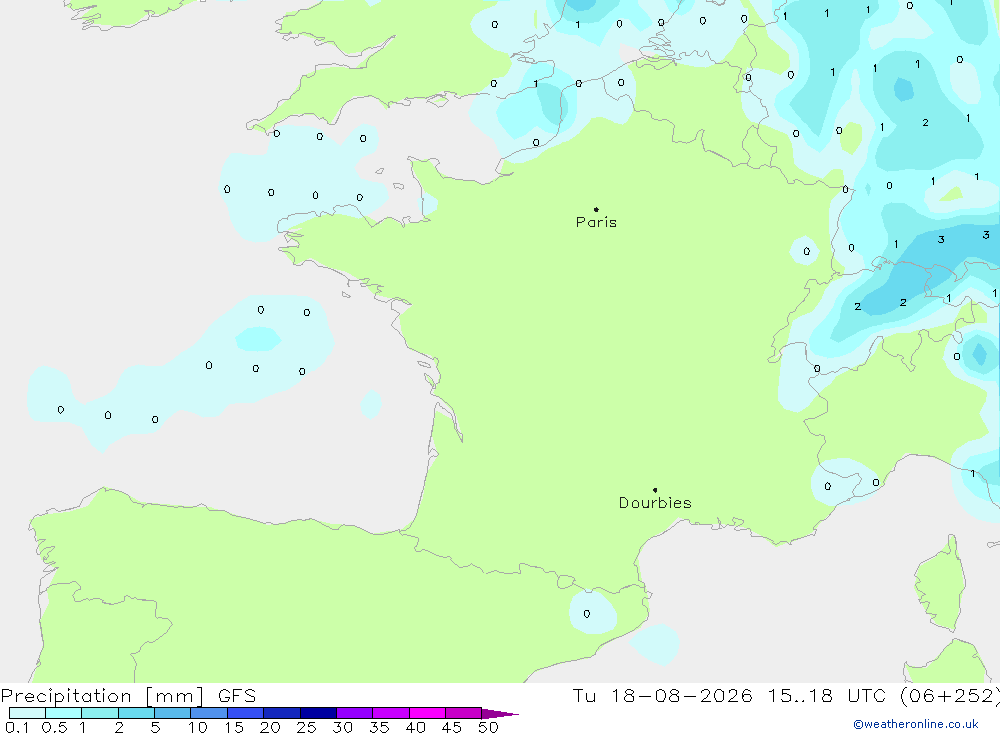
Task: Click the date text 'Tu 18-08-2026'
Action: coord(663,695)
